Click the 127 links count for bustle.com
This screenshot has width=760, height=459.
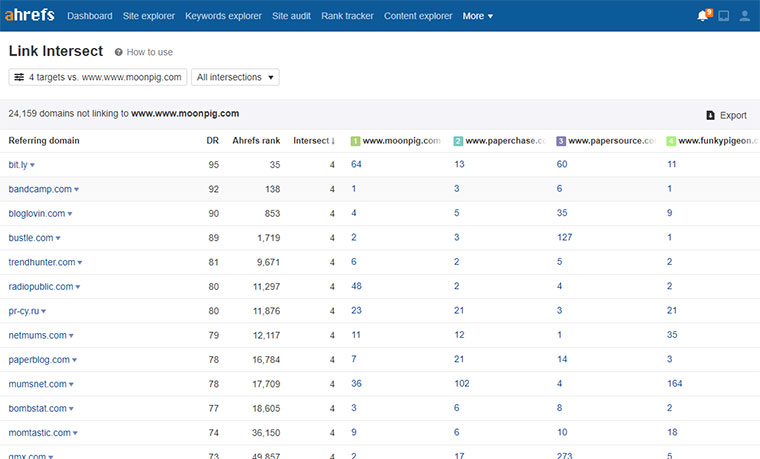[566, 238]
